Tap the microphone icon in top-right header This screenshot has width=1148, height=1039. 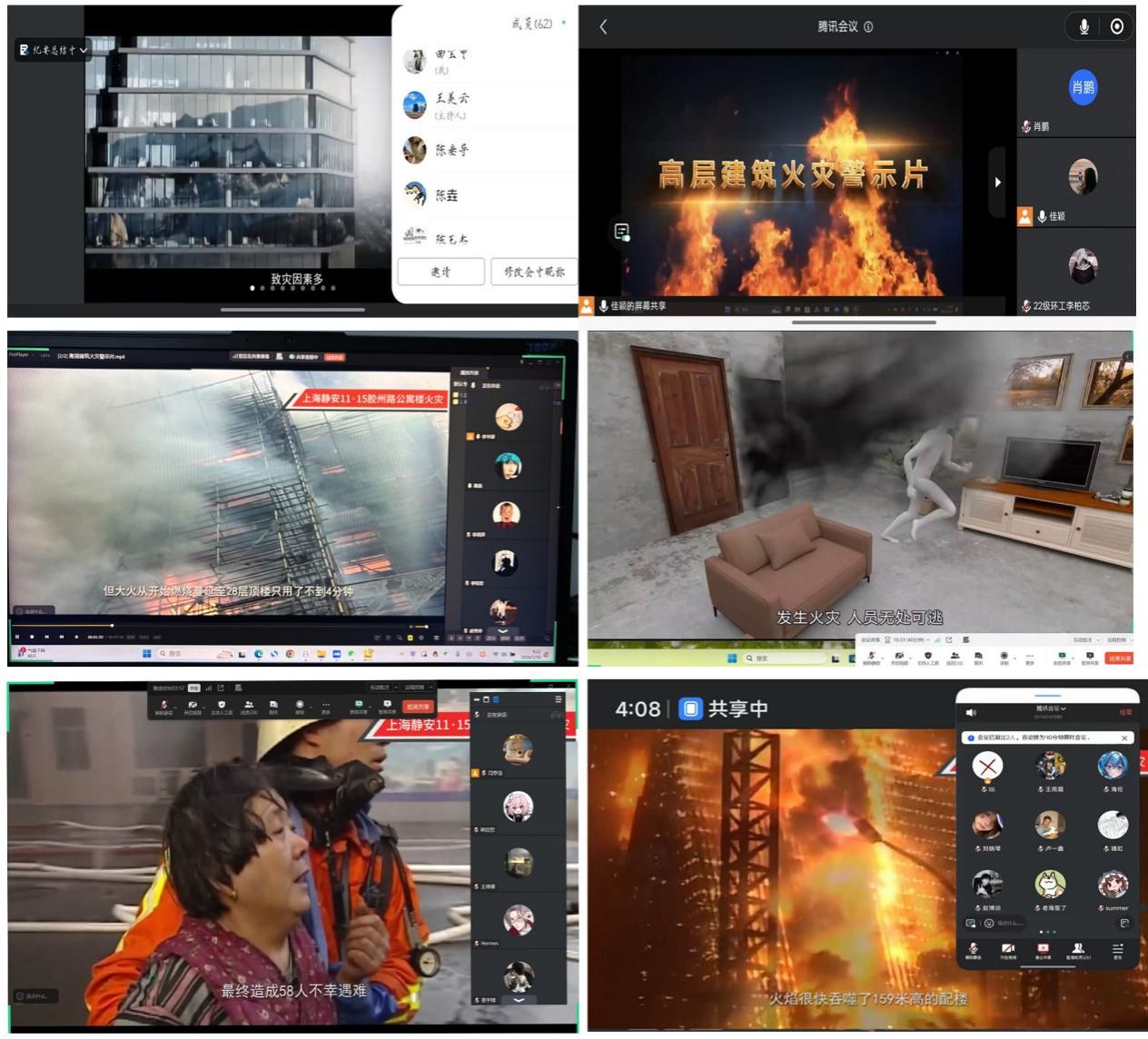[x=1084, y=26]
